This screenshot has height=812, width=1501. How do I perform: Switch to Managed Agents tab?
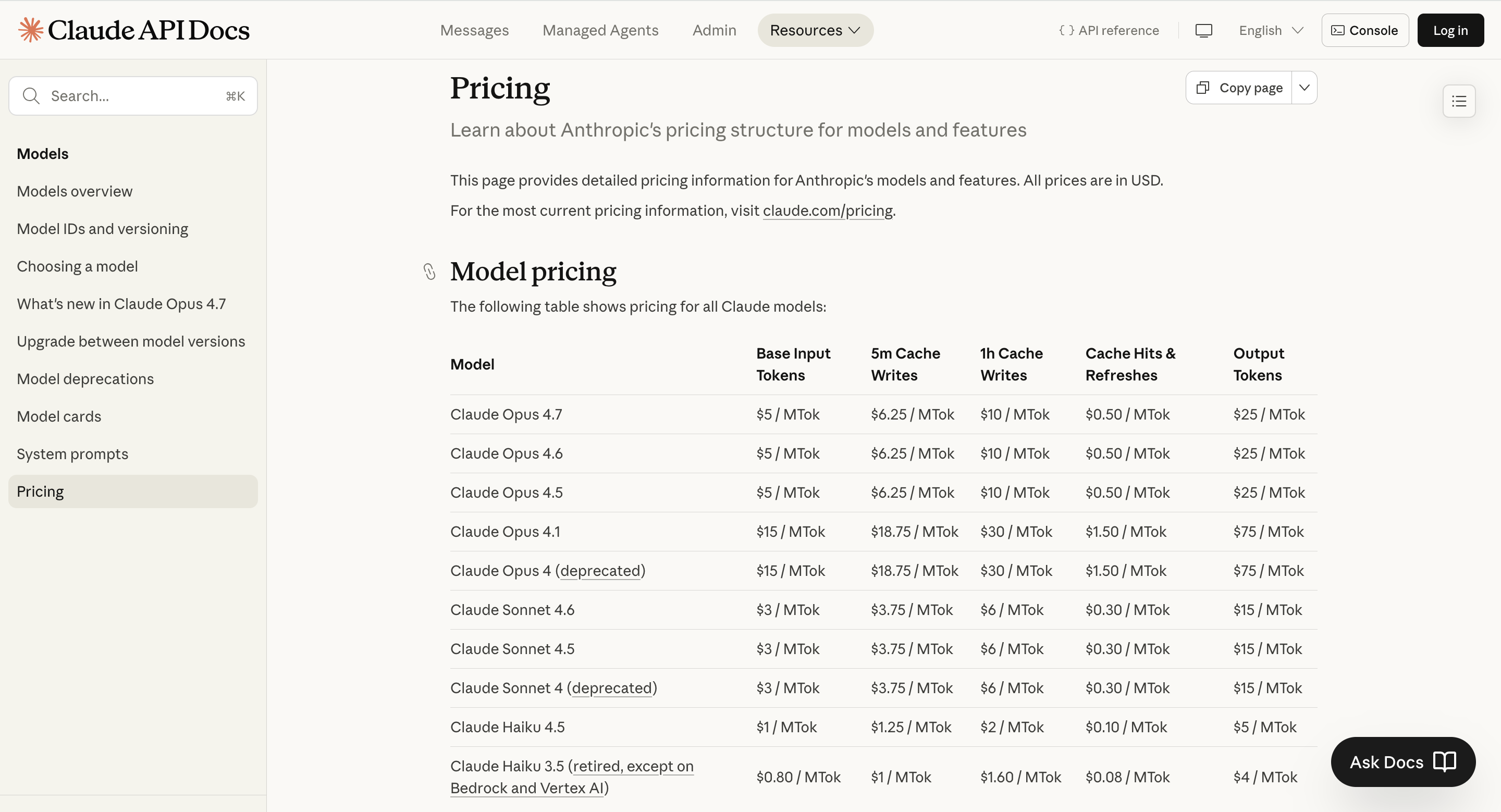coord(600,30)
